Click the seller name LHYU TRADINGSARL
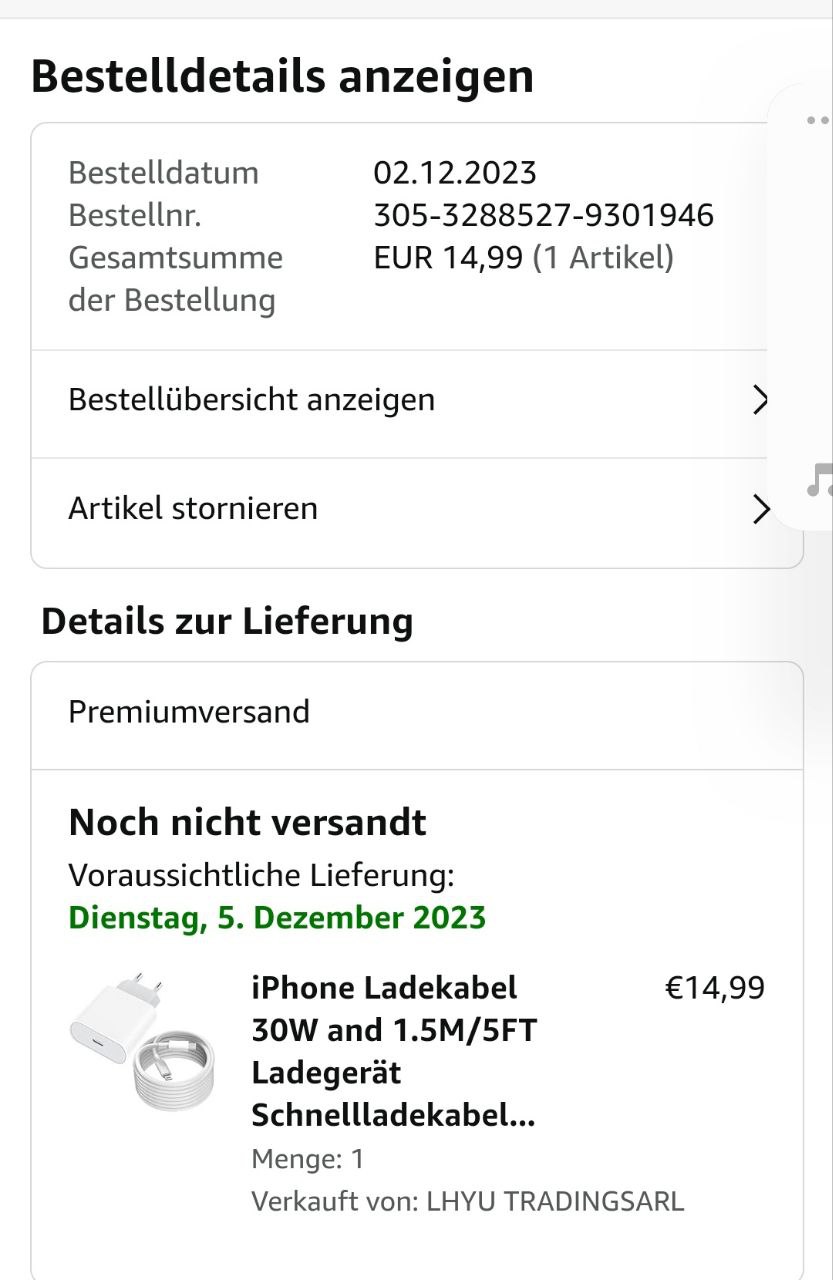 click(x=555, y=1201)
